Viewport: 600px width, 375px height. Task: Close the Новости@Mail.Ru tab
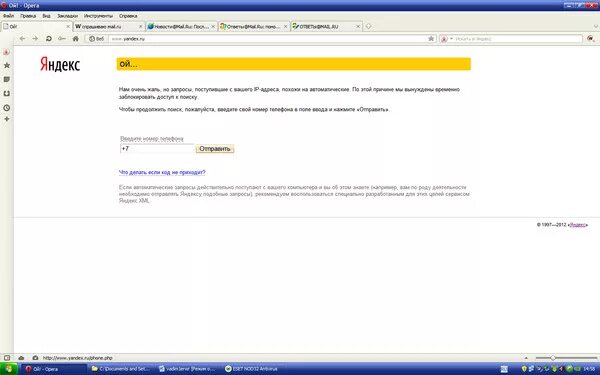click(x=213, y=26)
